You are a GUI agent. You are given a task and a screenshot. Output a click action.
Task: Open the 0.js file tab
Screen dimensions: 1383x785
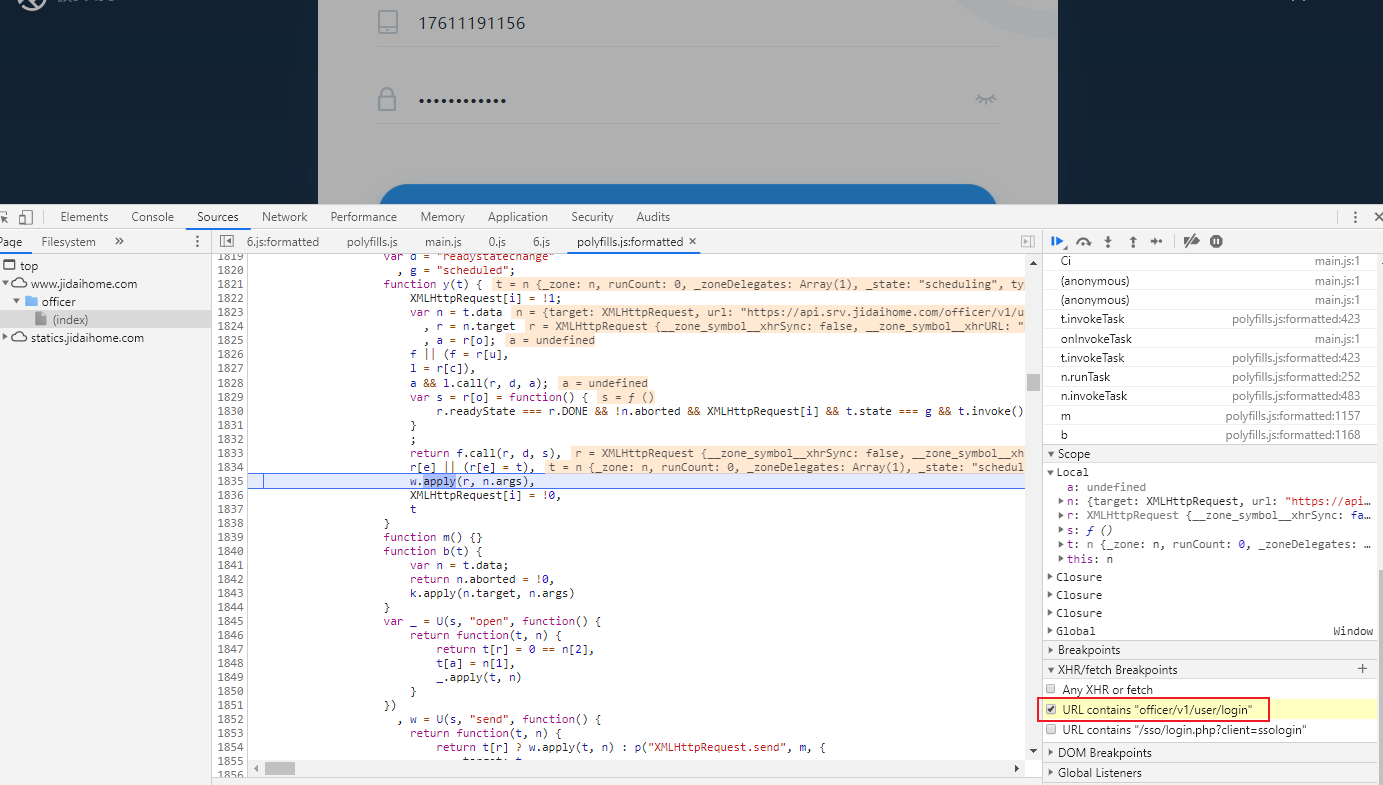tap(497, 241)
